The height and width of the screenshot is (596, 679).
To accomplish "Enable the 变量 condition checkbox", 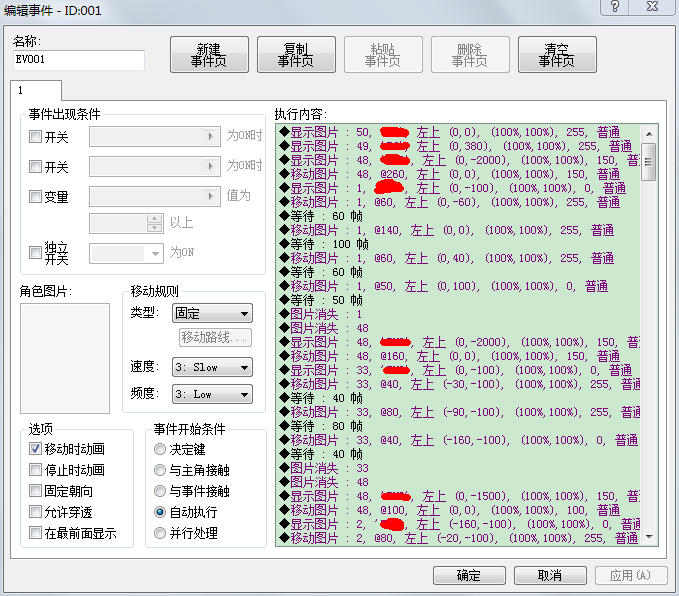I will click(x=35, y=197).
